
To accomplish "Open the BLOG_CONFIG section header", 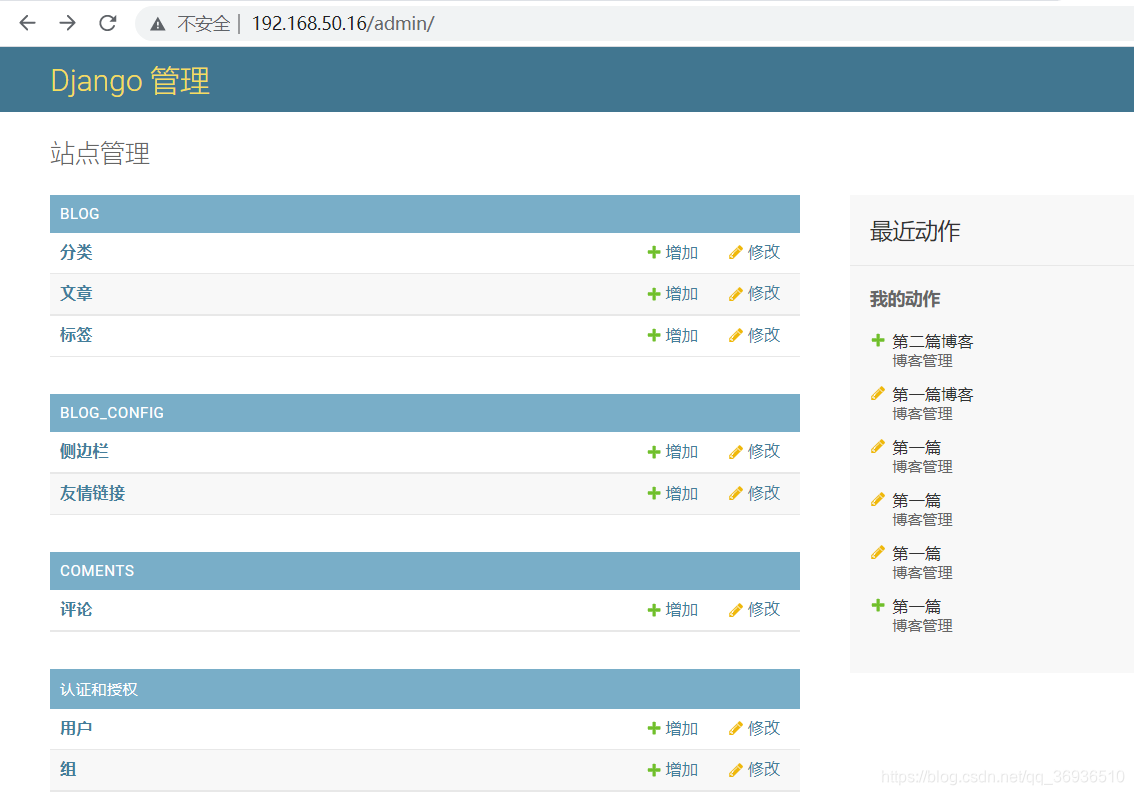I will (112, 413).
